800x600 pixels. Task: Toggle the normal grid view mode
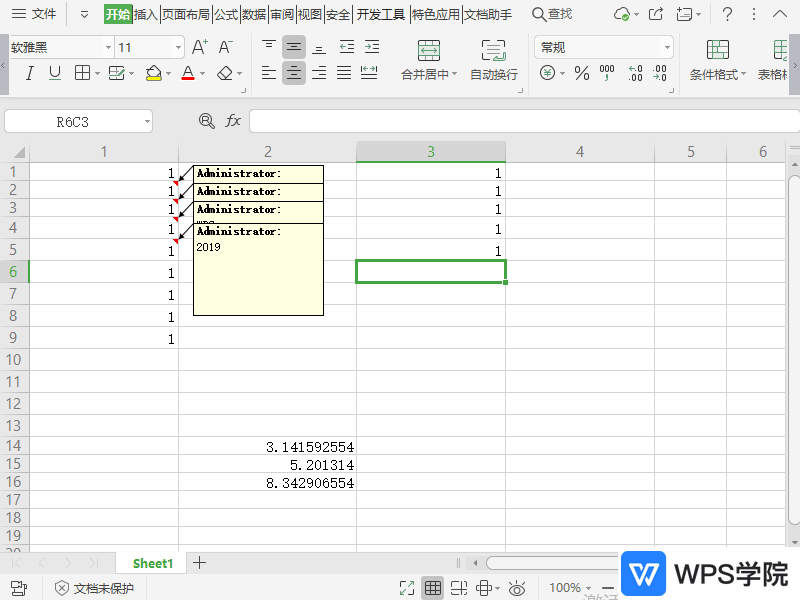coord(433,588)
